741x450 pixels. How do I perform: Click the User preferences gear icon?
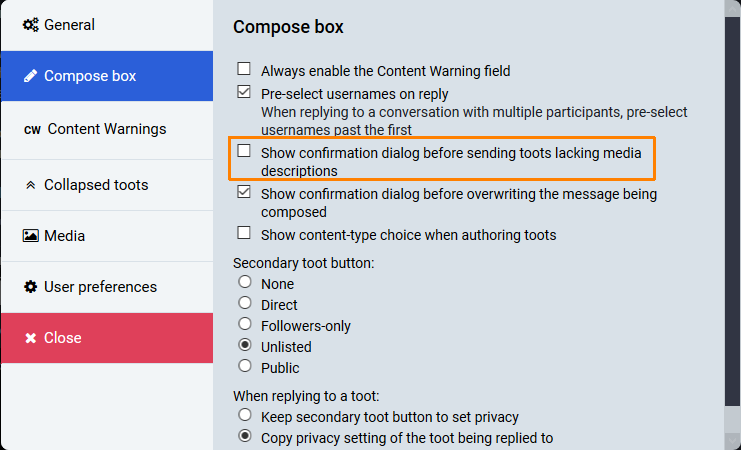(x=30, y=287)
